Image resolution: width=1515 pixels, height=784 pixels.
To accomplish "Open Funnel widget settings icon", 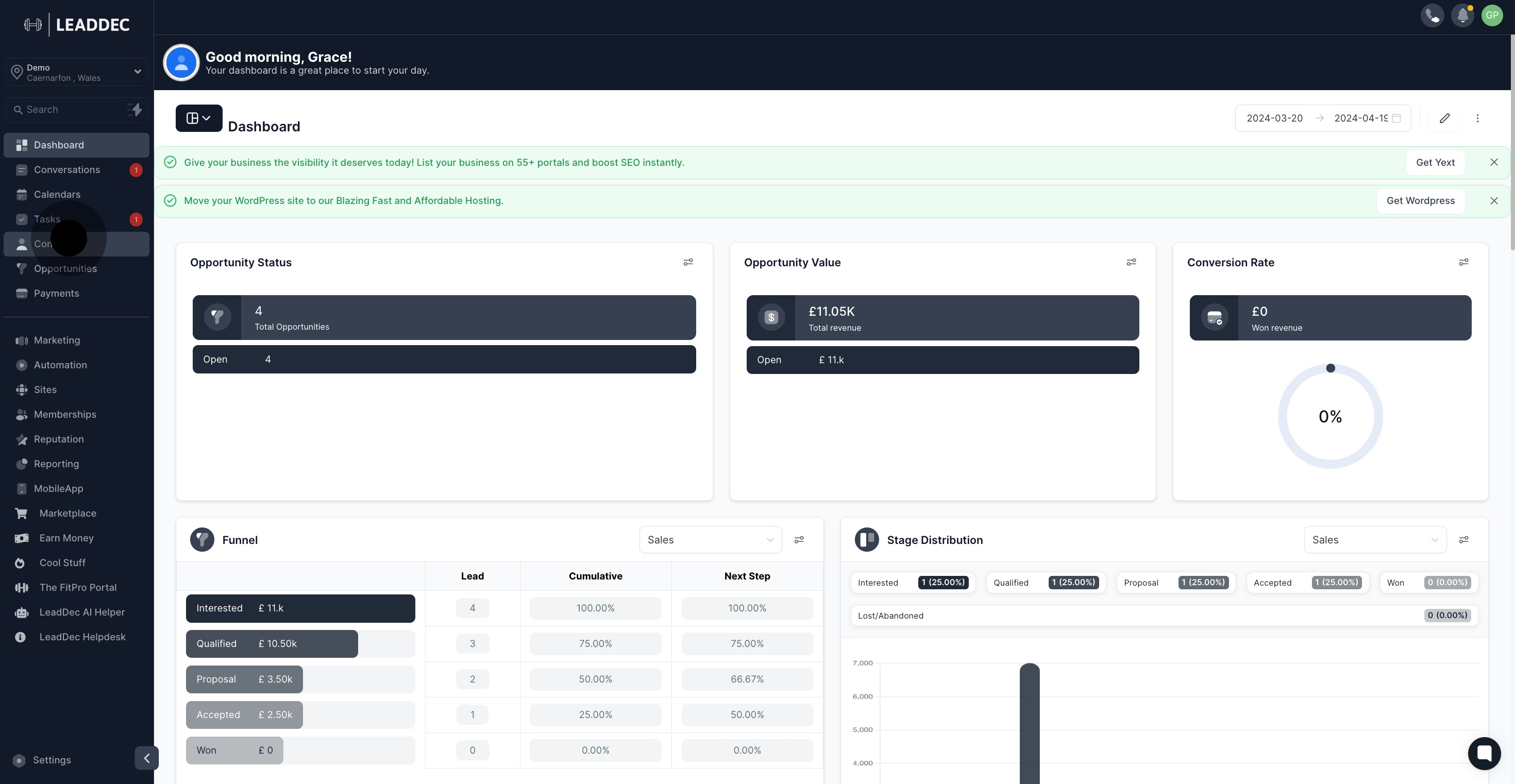I will (x=799, y=539).
